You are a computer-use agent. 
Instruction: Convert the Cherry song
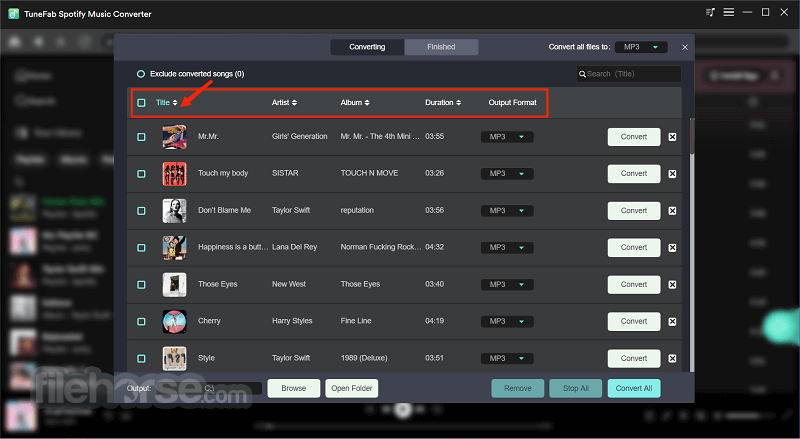tap(634, 322)
